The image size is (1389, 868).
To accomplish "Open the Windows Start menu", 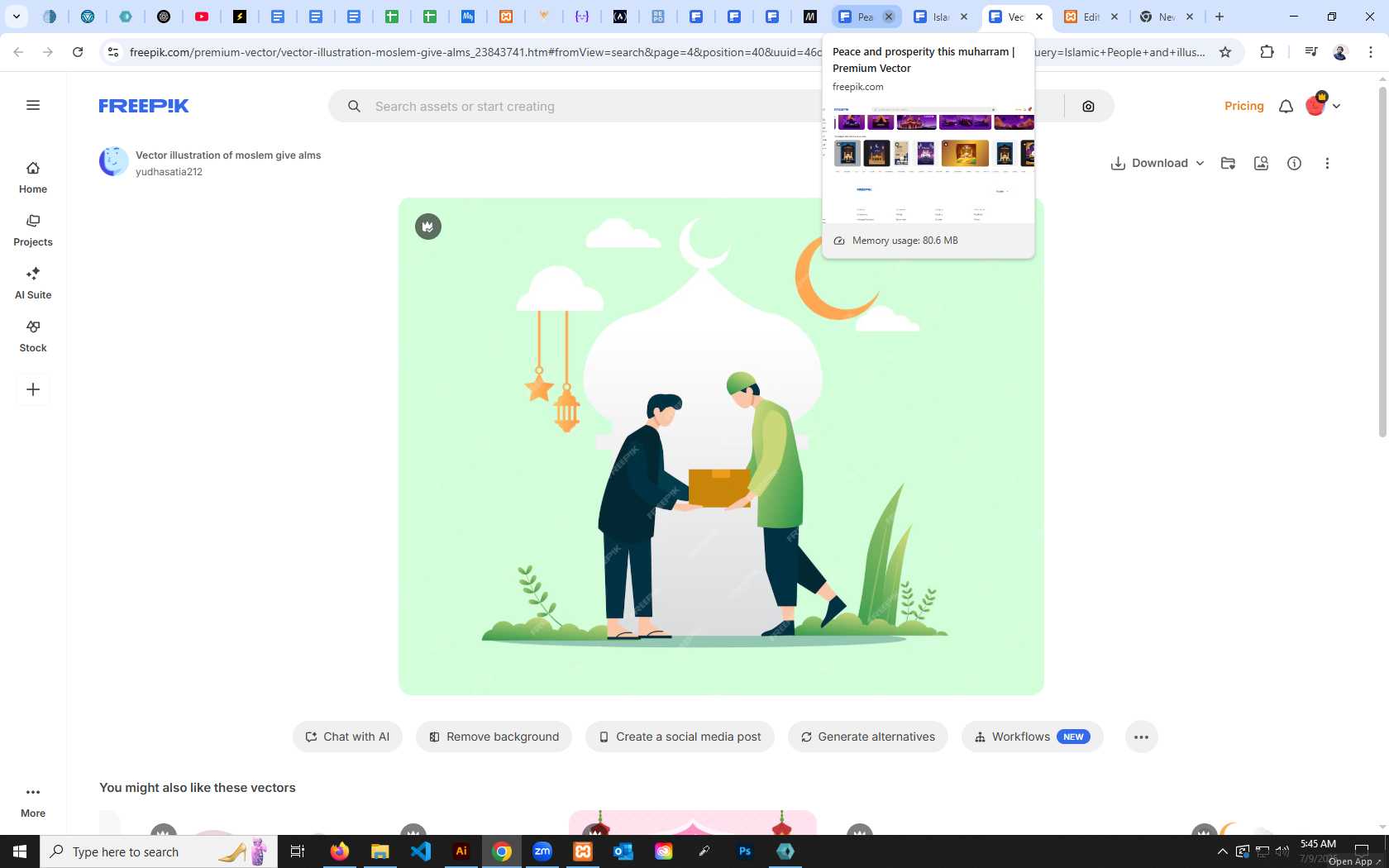I will coord(20,851).
